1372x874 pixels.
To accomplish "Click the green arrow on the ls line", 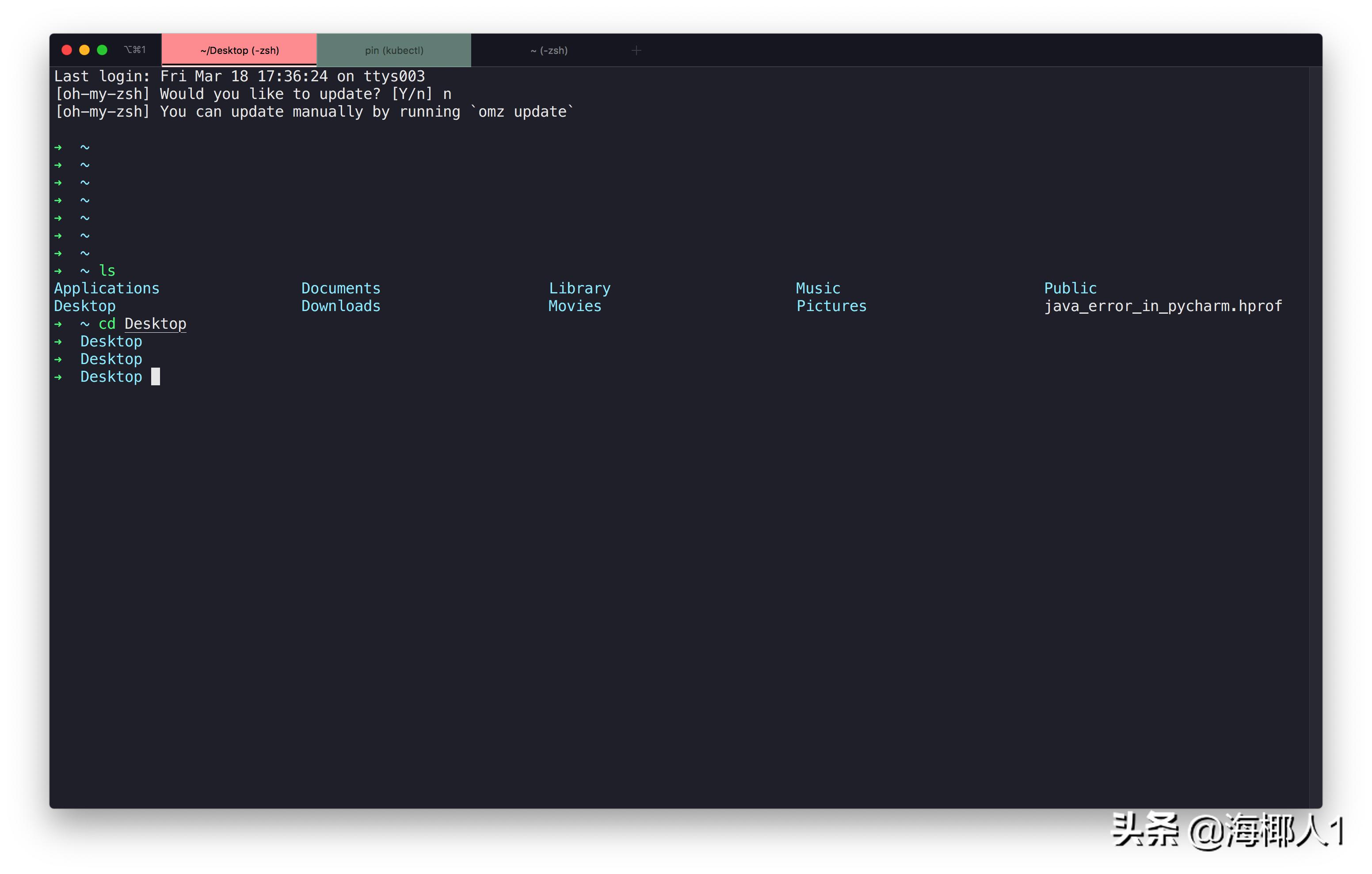I will point(58,271).
